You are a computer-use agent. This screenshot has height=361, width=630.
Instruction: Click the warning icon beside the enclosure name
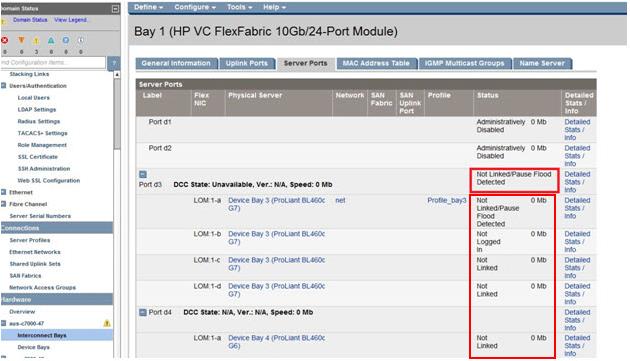click(107, 323)
